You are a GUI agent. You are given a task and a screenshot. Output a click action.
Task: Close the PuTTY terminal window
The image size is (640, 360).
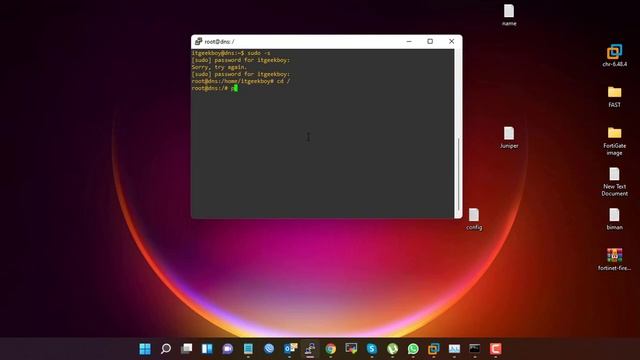coord(451,41)
